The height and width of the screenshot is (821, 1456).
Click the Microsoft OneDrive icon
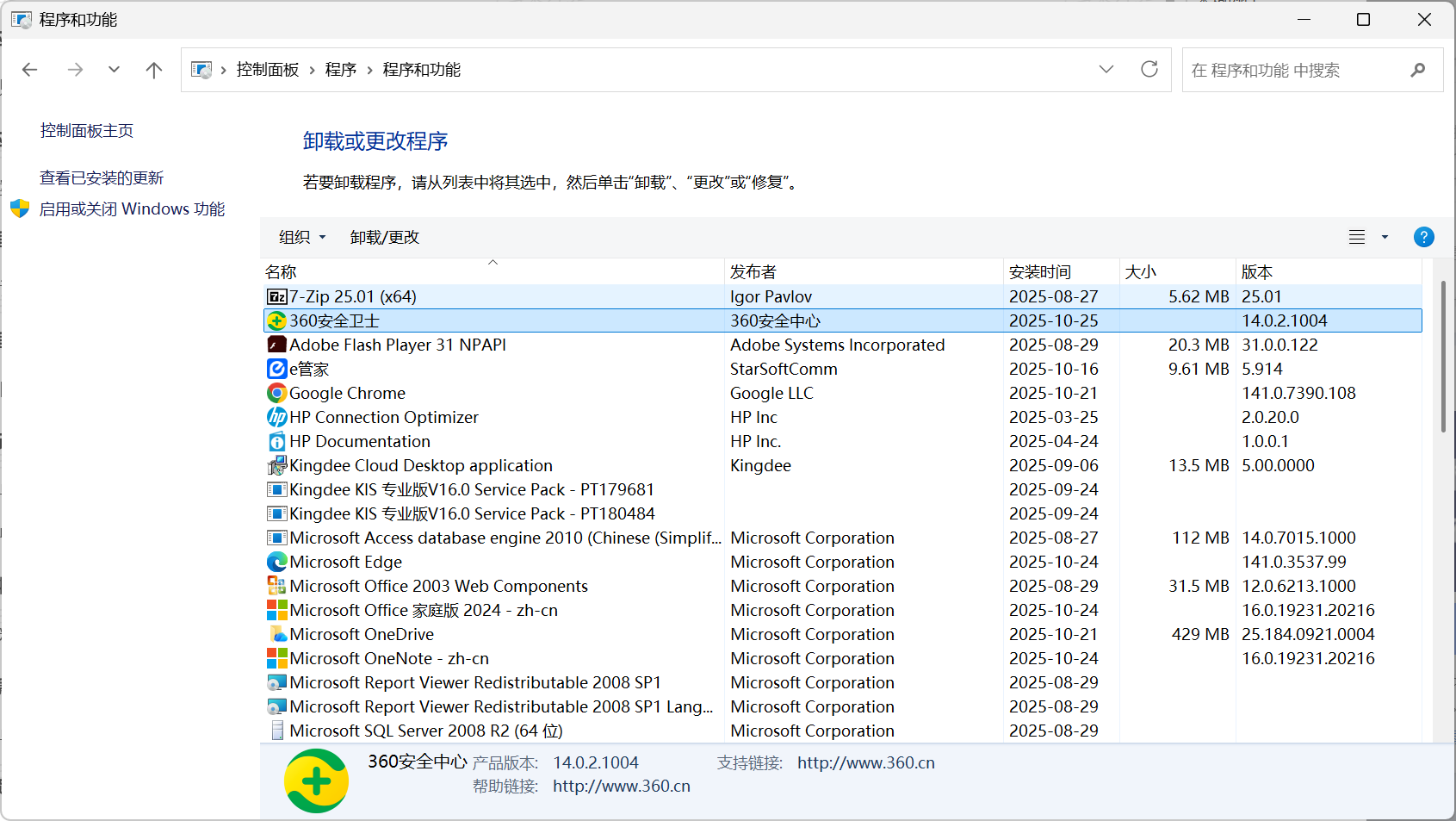[x=276, y=635]
